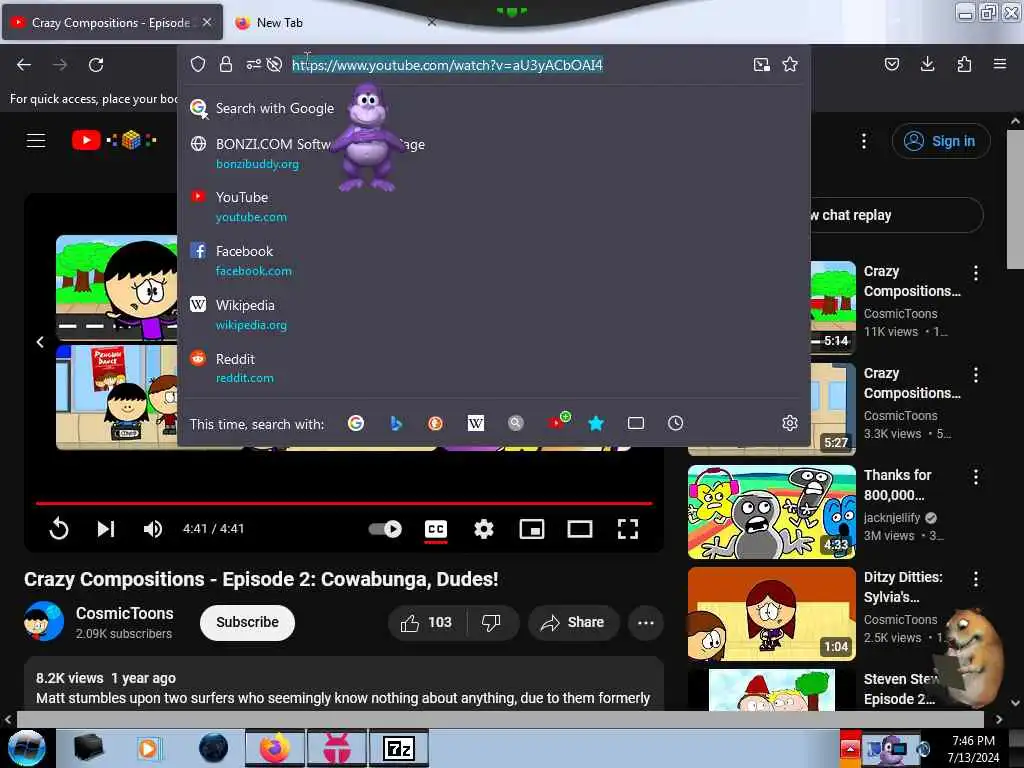Subscribe to CosmicToons
1024x768 pixels.
tap(247, 622)
